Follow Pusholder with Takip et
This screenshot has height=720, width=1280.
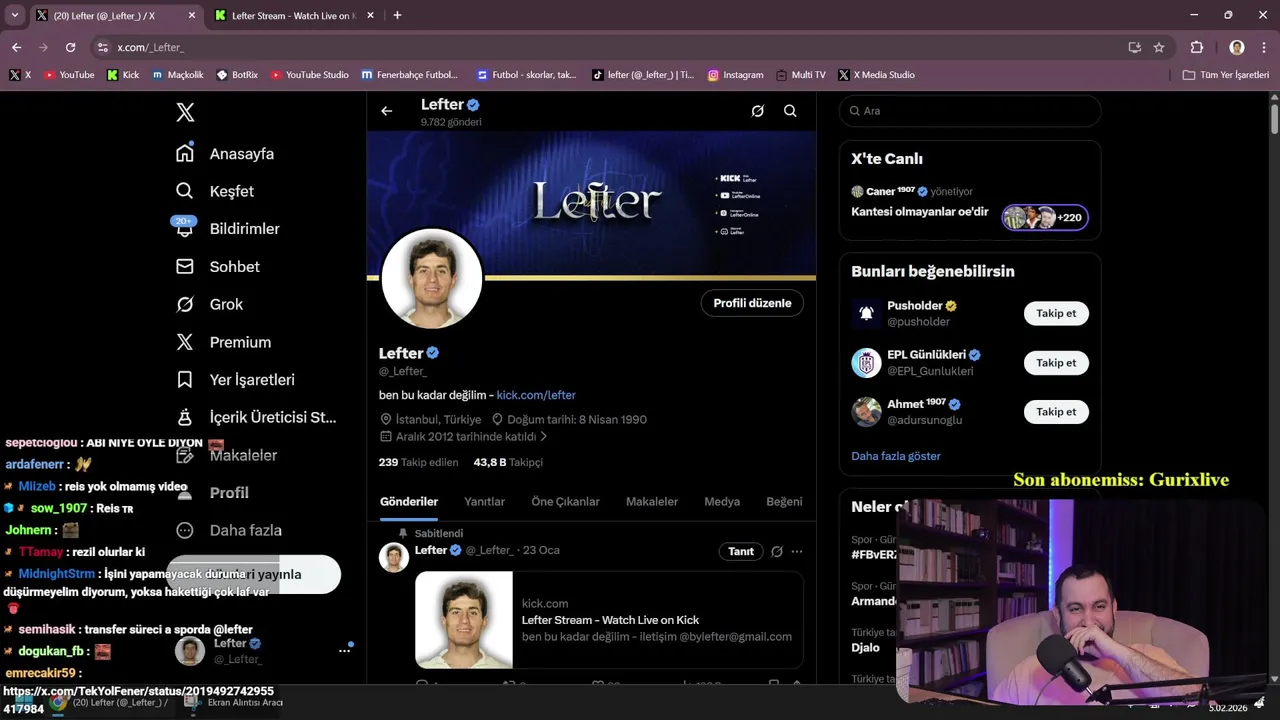click(x=1056, y=313)
